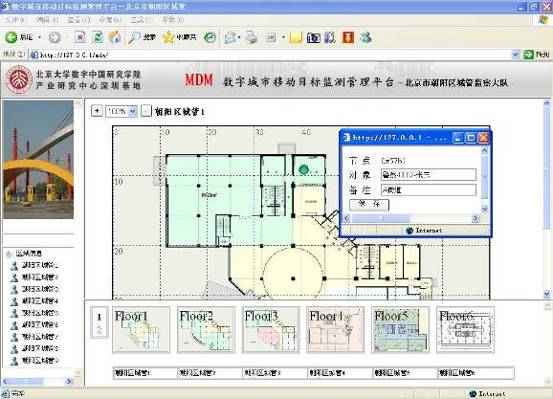The width and height of the screenshot is (553, 399).
Task: Open the Home page icon
Action: (x=115, y=37)
